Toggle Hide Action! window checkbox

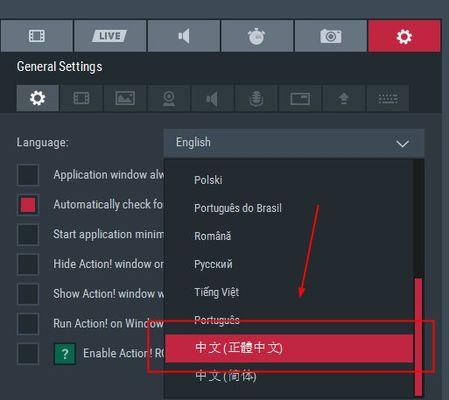pos(28,264)
